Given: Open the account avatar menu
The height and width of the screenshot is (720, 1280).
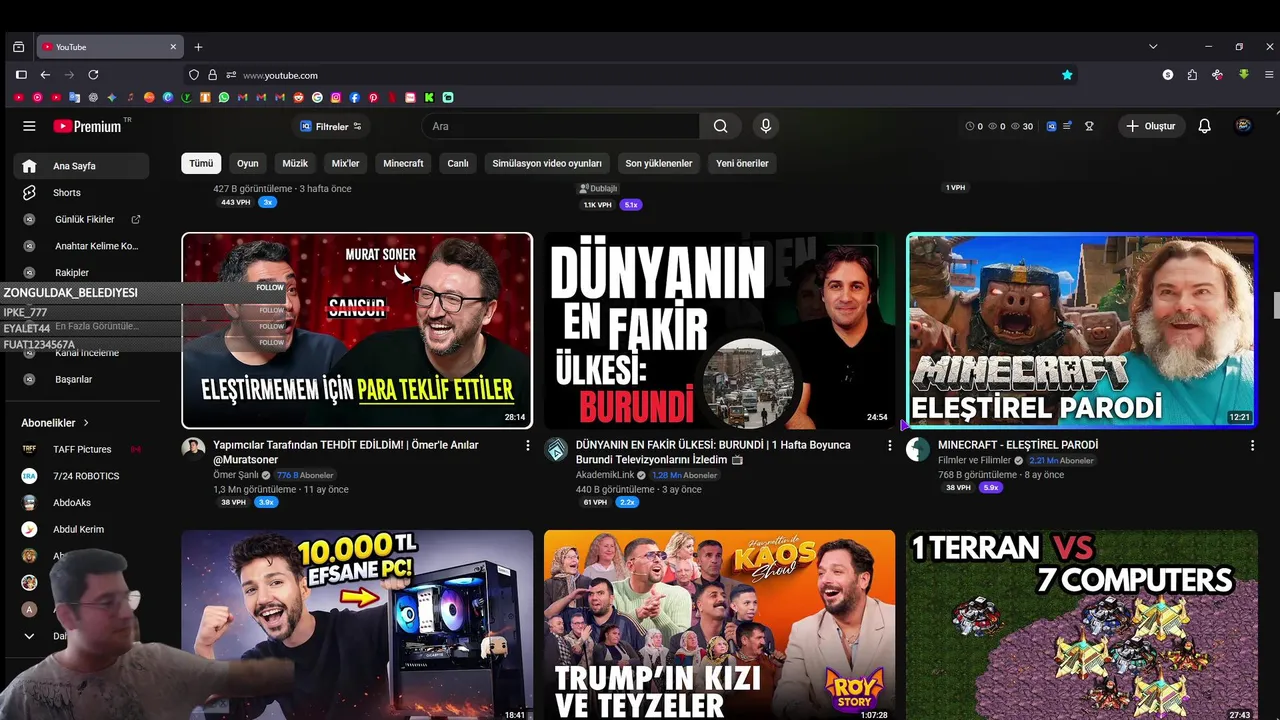Looking at the screenshot, I should coord(1244,126).
